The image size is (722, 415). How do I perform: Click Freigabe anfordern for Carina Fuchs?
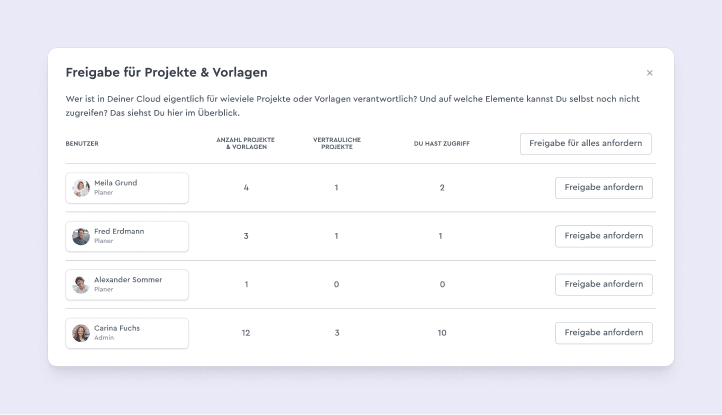coord(604,333)
